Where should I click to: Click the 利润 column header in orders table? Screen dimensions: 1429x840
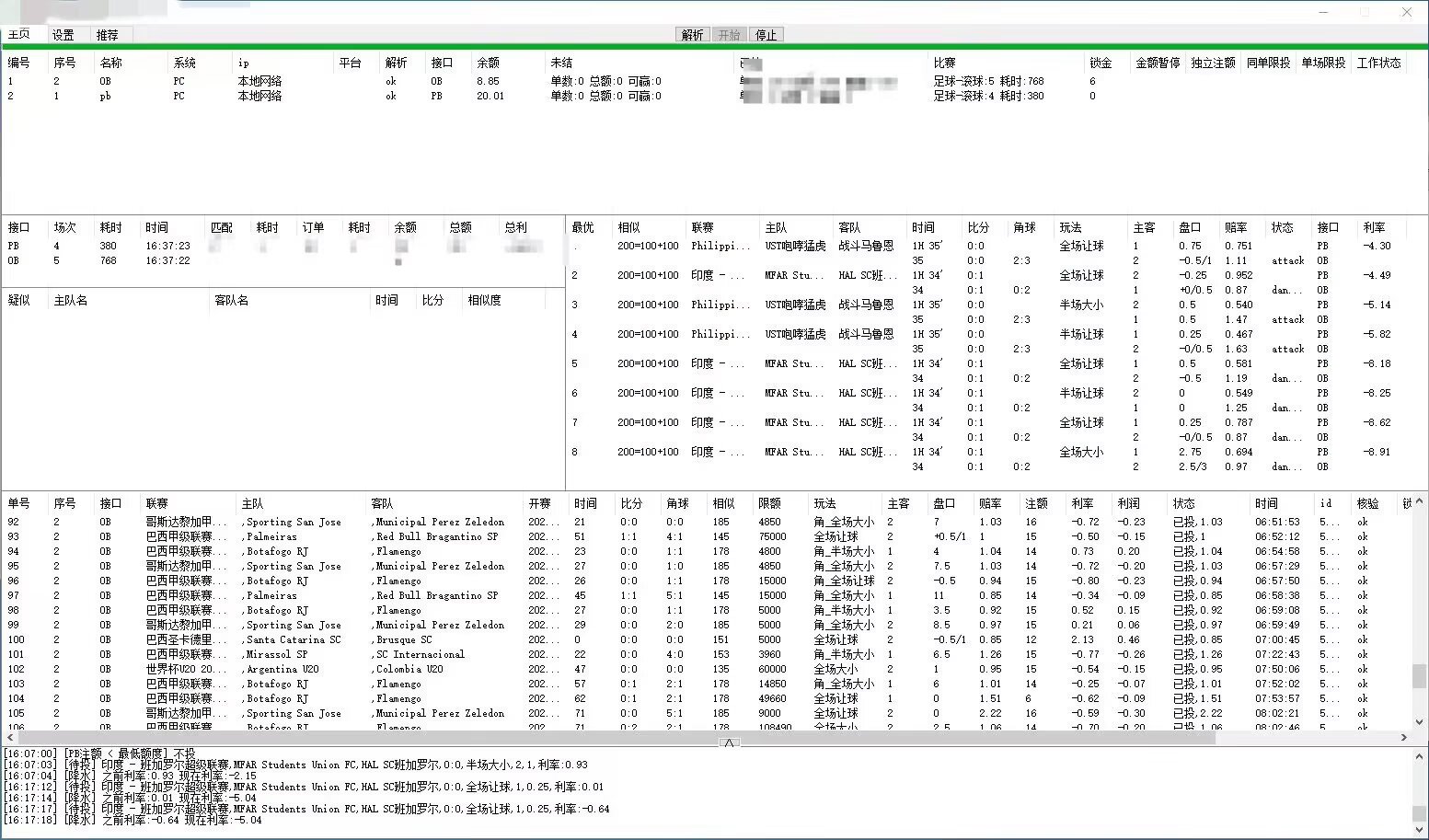click(1128, 503)
